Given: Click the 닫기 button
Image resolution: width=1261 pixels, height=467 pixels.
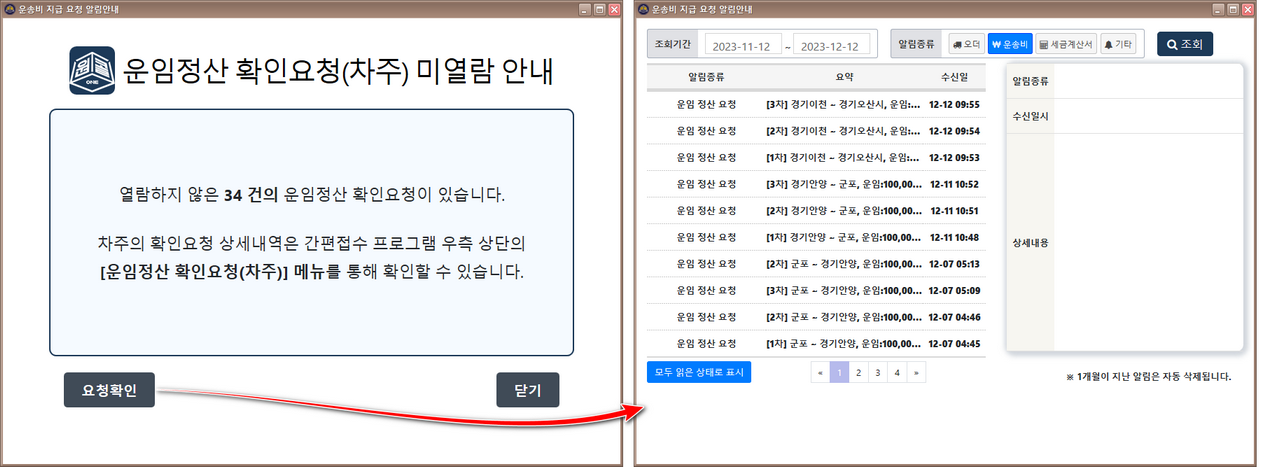Looking at the screenshot, I should coord(527,390).
